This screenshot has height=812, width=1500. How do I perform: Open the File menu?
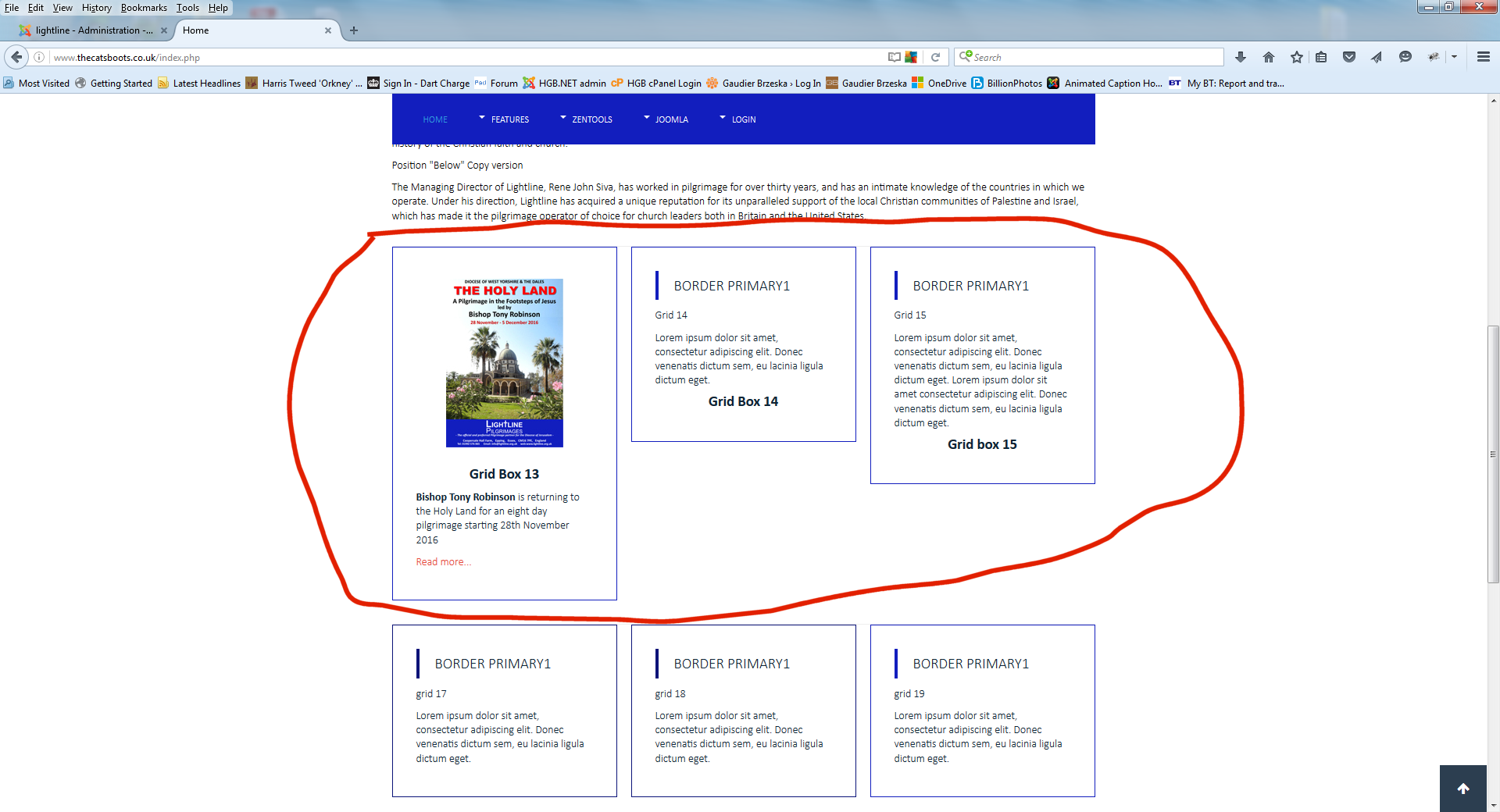click(12, 8)
